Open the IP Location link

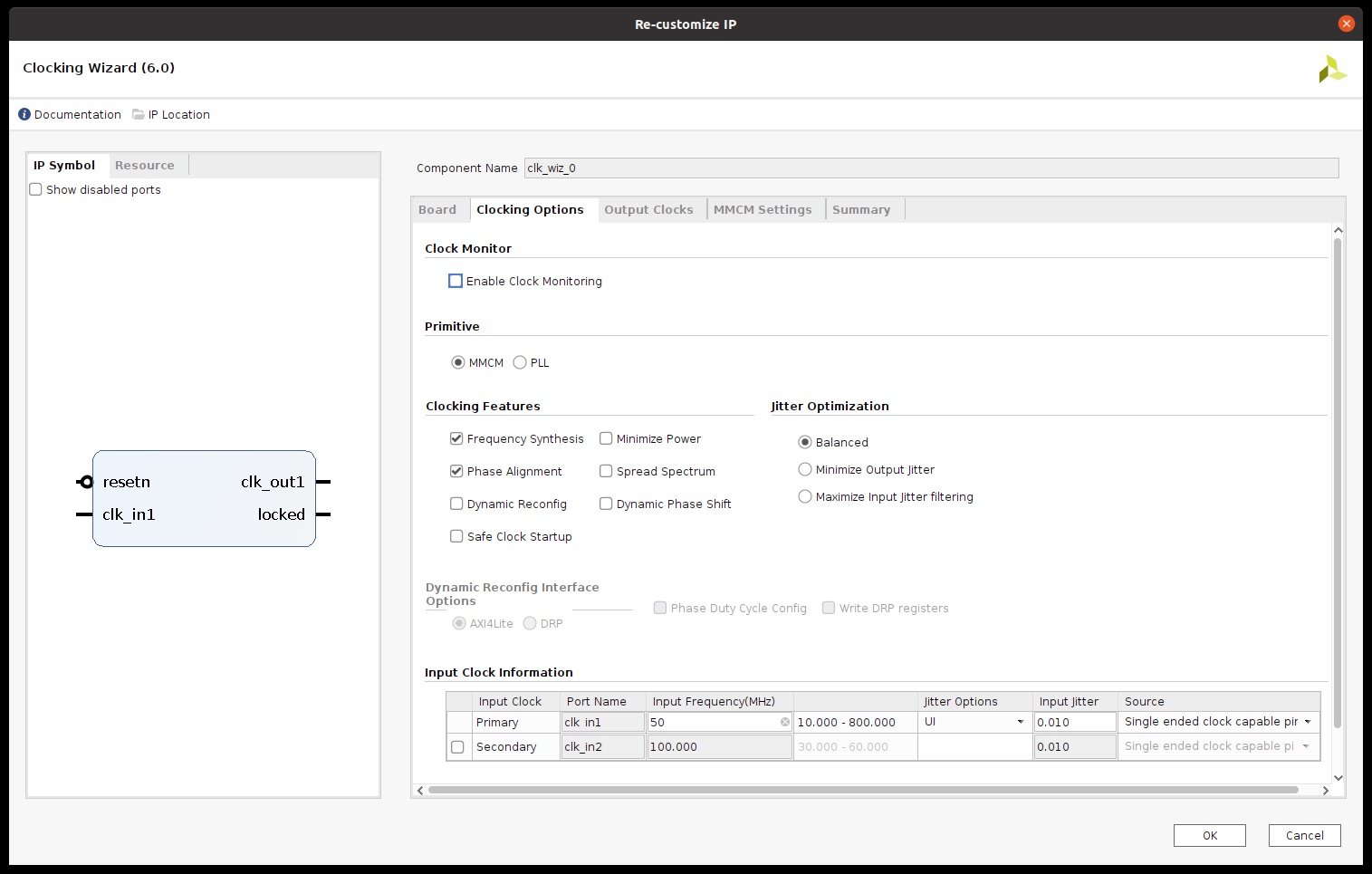179,114
